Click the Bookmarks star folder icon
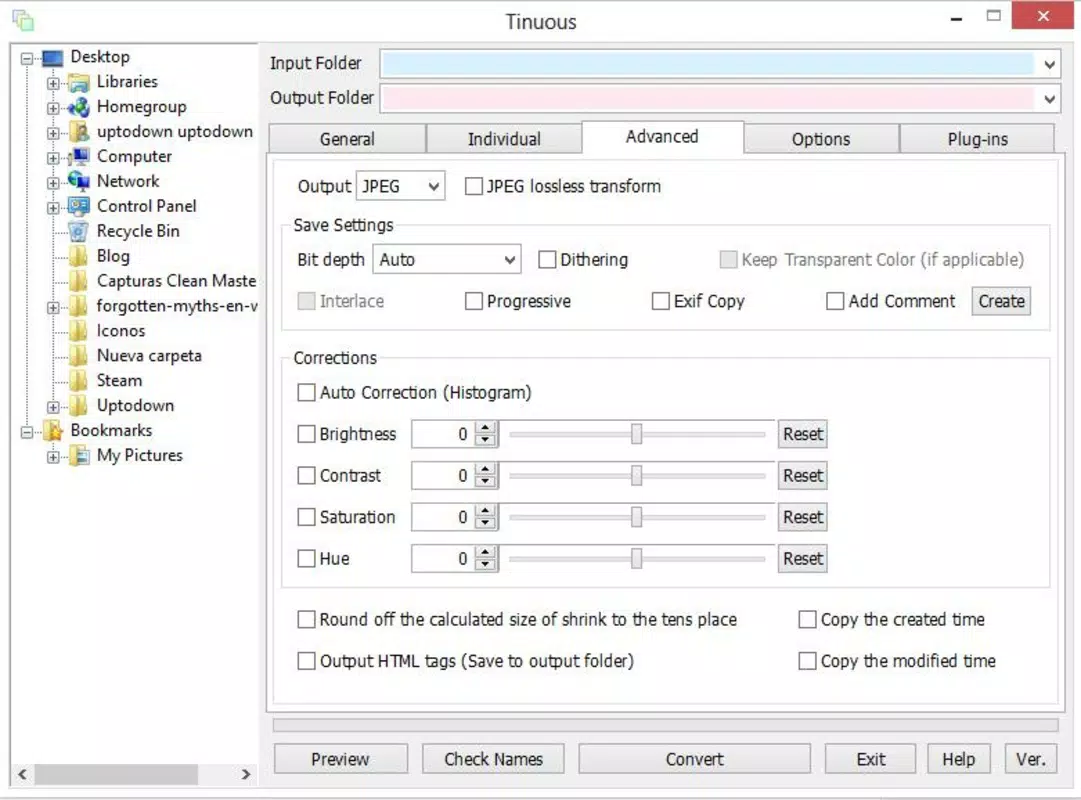1081x800 pixels. [53, 431]
